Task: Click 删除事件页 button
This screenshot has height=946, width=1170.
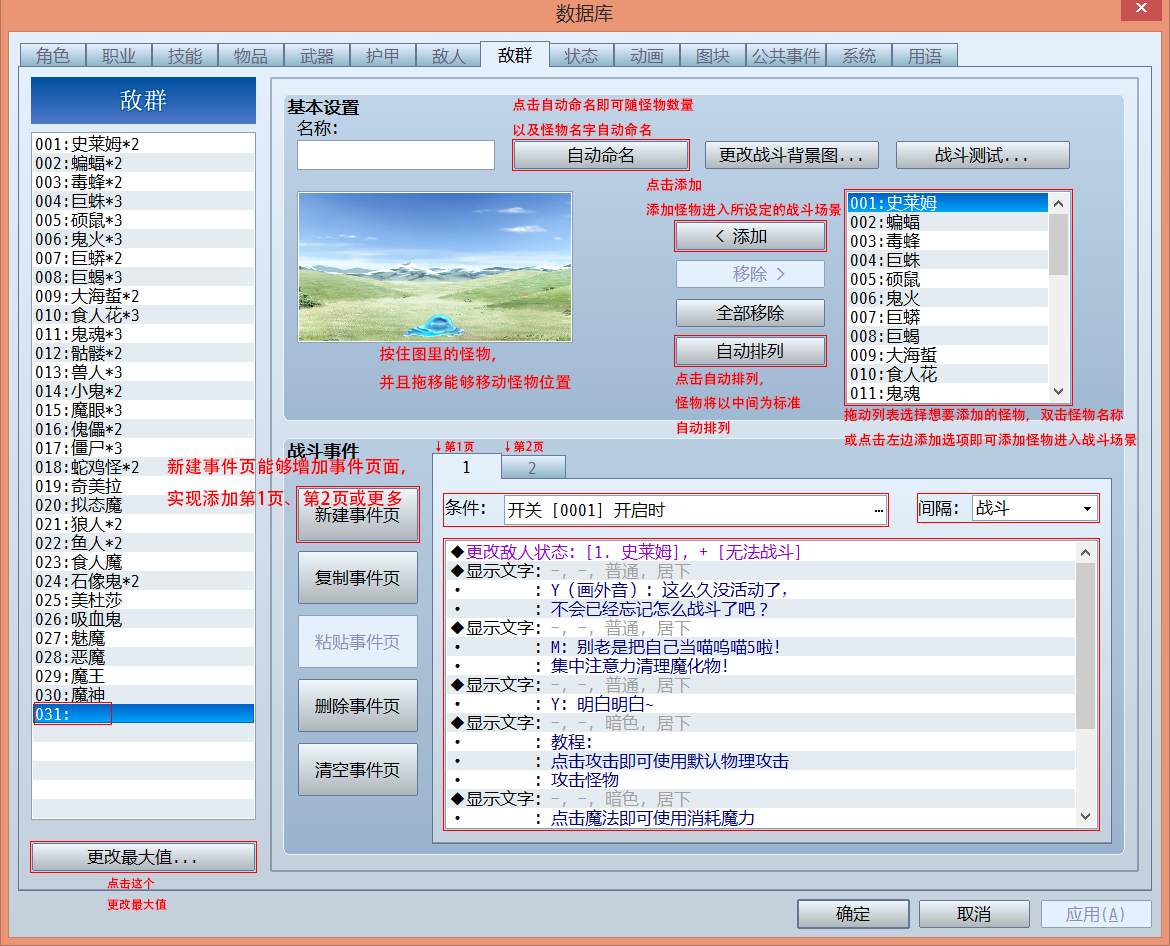Action: click(357, 706)
